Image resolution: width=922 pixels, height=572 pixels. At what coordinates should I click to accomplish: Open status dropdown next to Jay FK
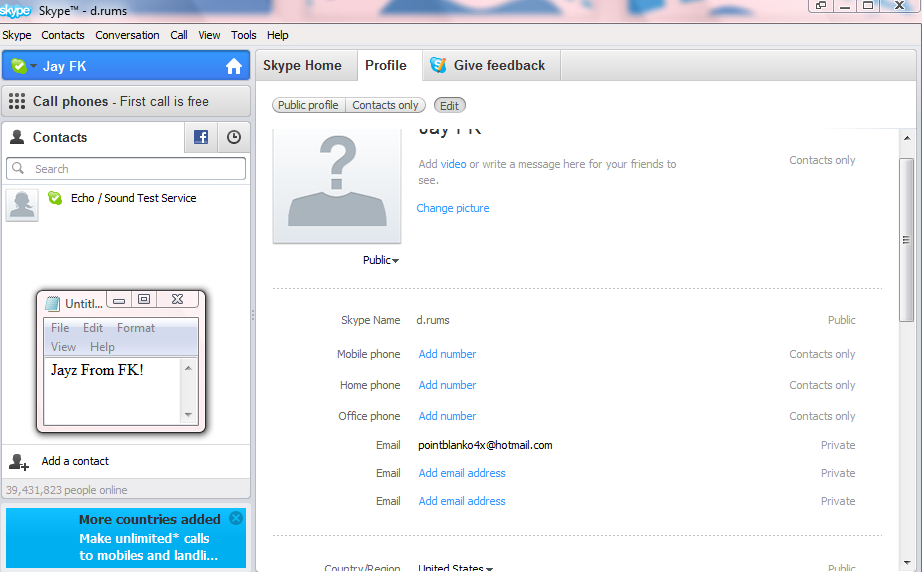34,66
